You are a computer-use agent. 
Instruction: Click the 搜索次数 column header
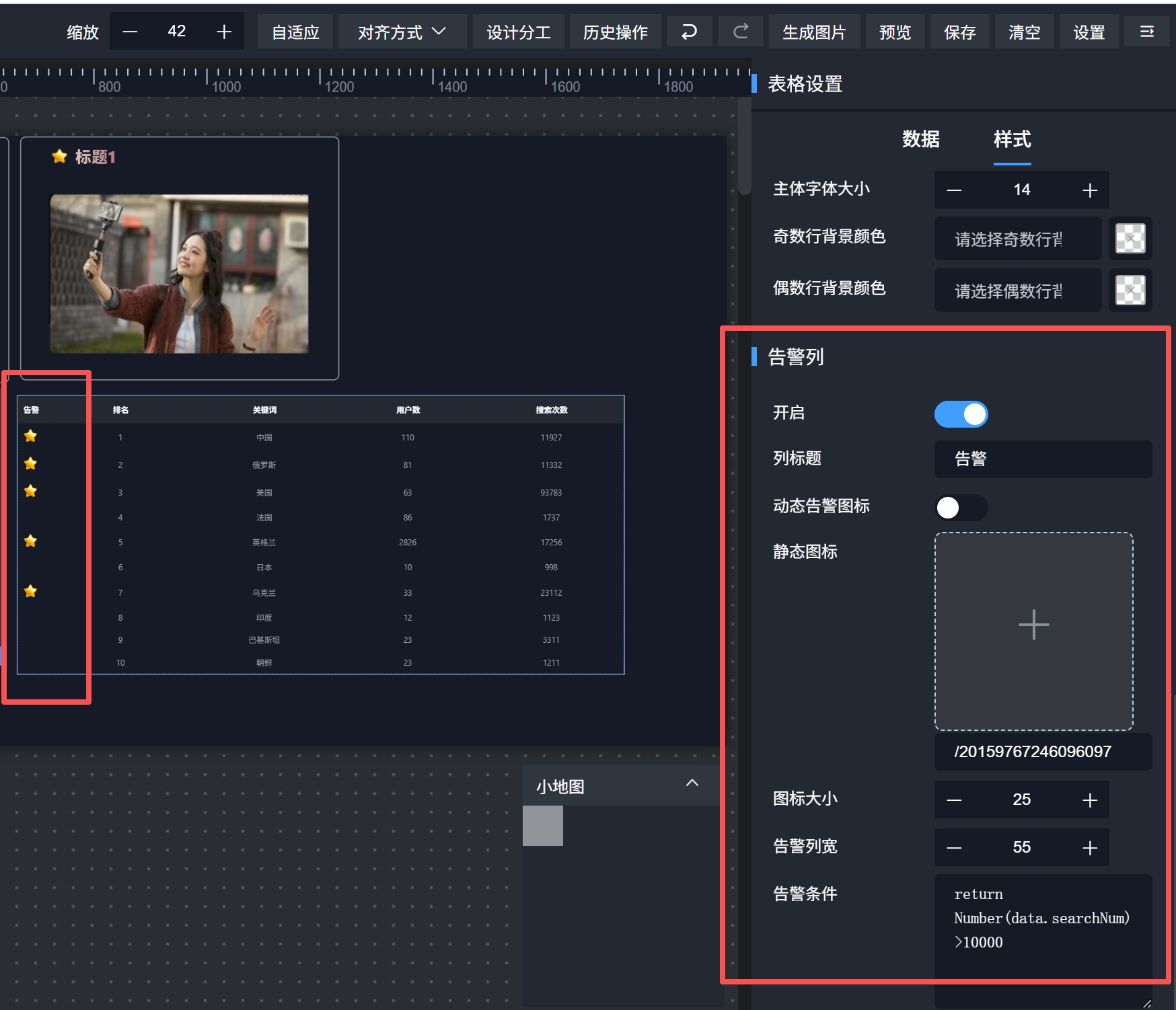[552, 410]
